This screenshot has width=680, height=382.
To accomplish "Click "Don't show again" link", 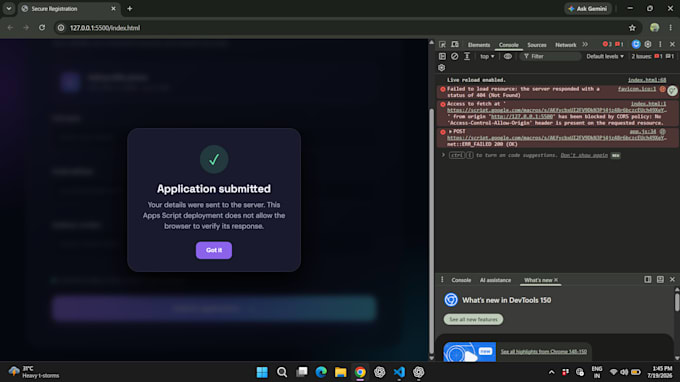I will point(584,155).
